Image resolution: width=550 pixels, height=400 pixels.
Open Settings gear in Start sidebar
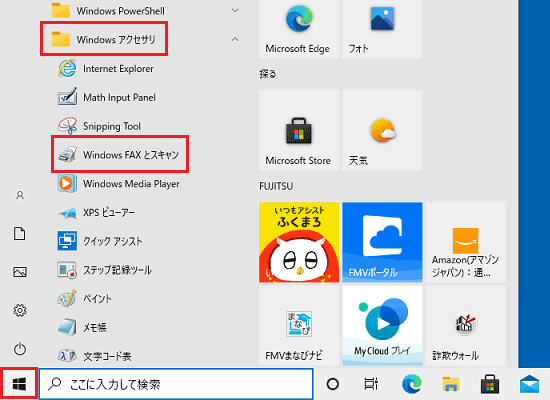pyautogui.click(x=20, y=311)
